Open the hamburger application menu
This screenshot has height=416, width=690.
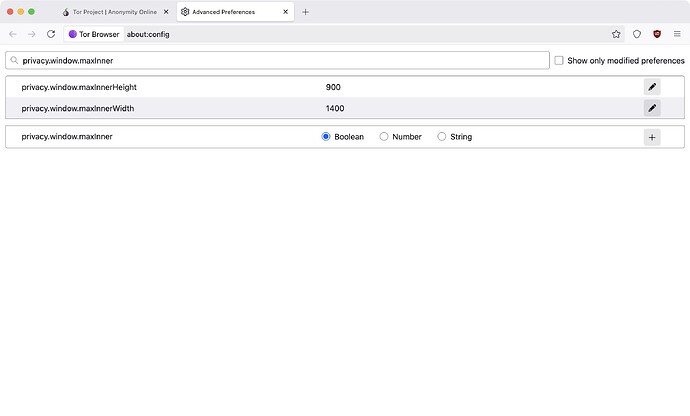point(677,34)
